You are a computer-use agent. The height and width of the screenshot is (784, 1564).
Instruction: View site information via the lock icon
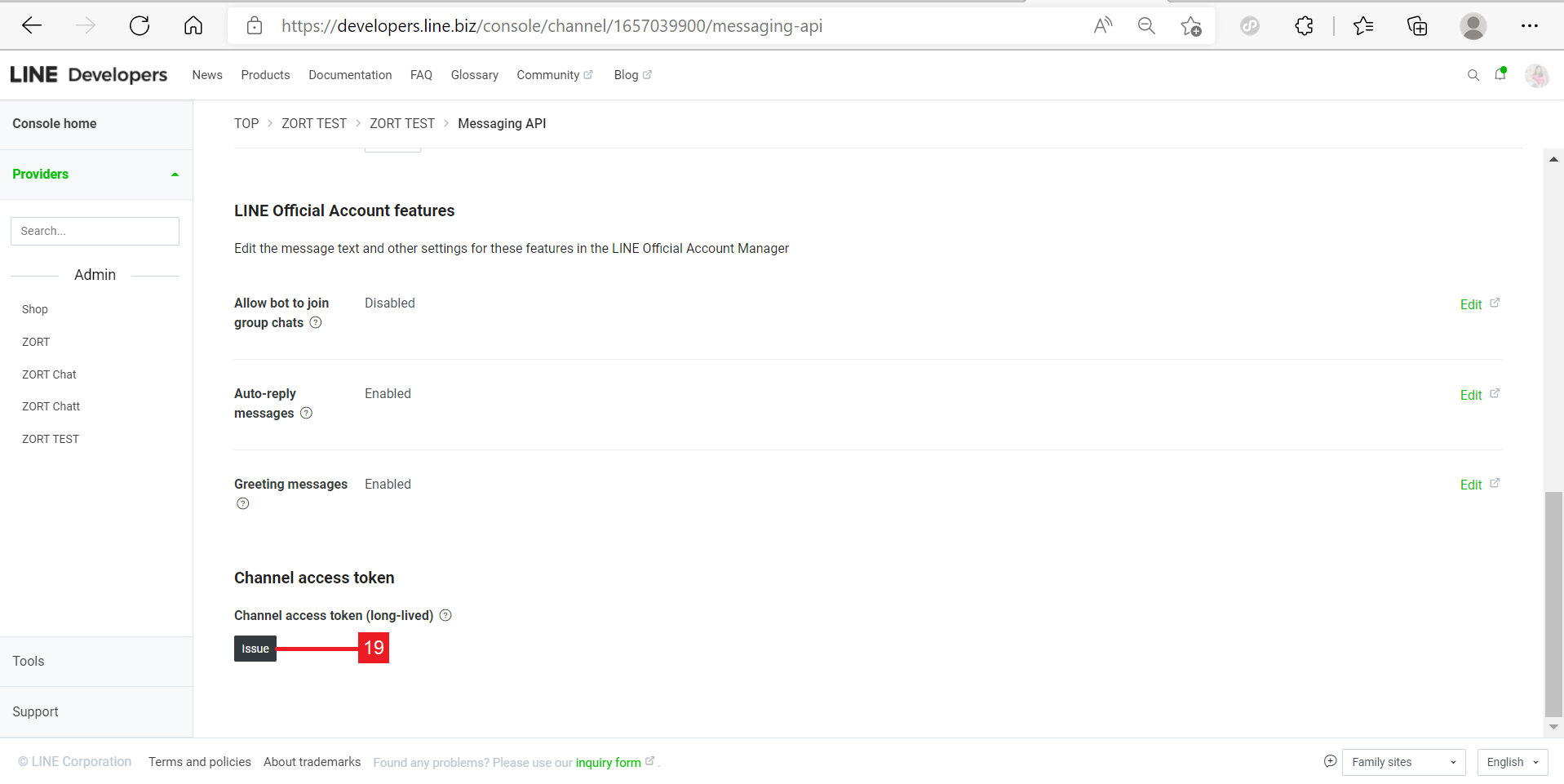point(255,26)
